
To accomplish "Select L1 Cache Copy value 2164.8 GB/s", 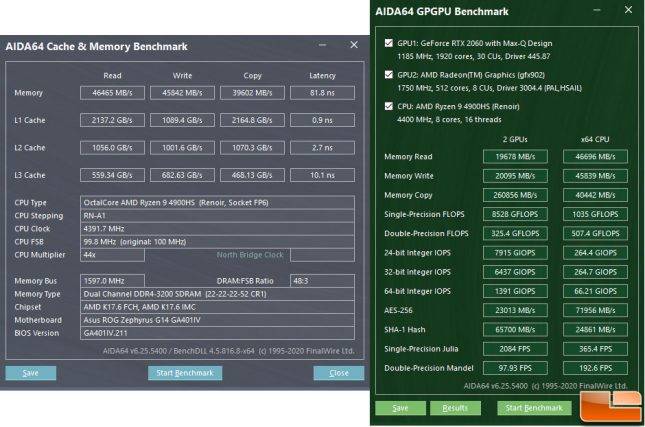I will (x=252, y=120).
